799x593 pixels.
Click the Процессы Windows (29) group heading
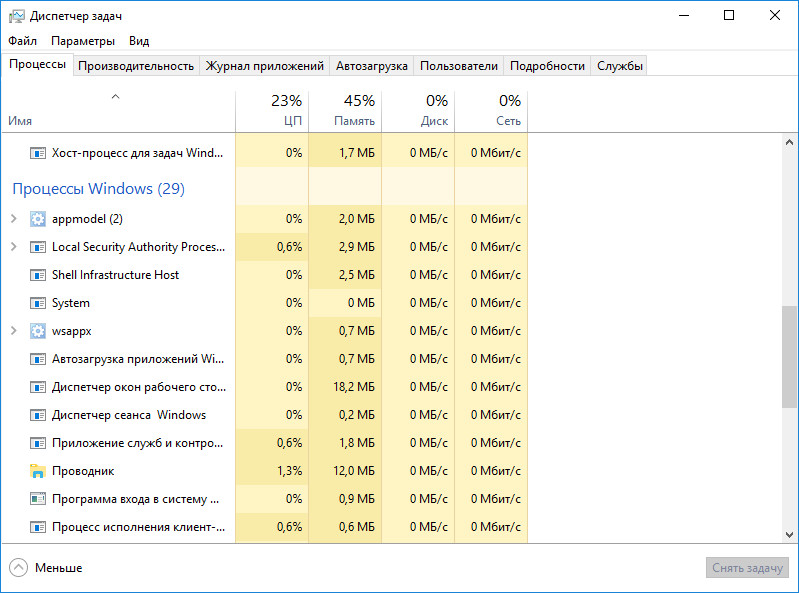click(x=98, y=188)
